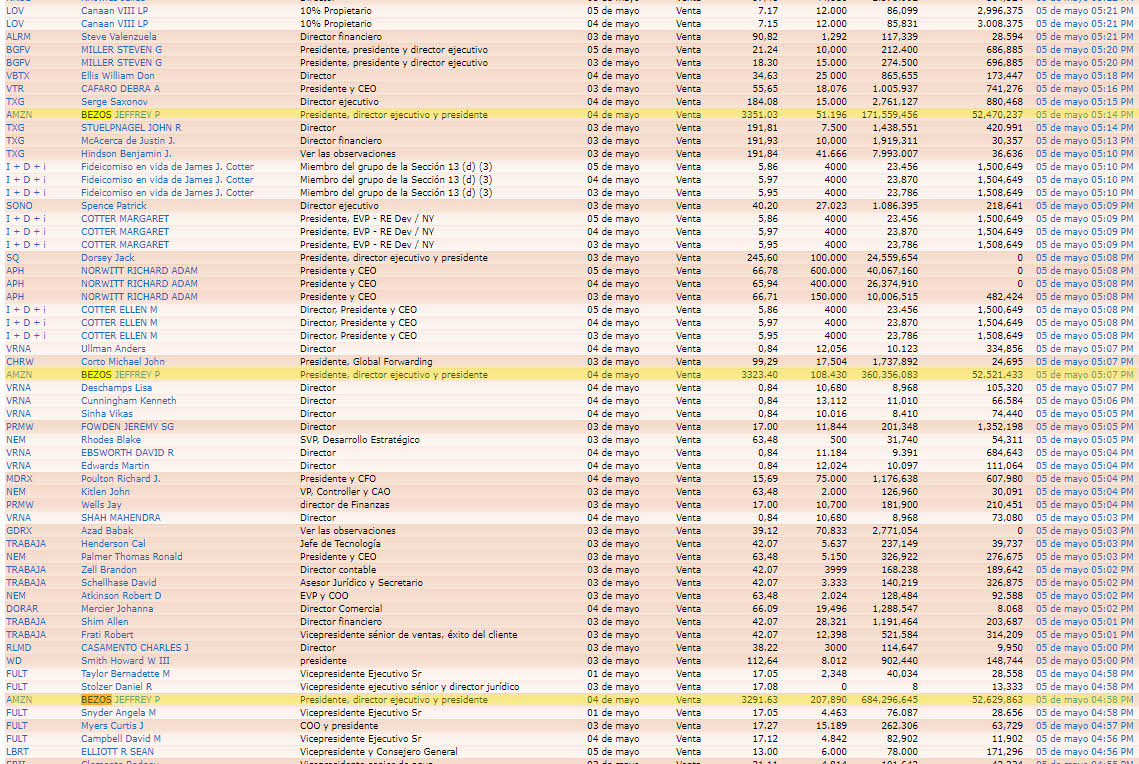1139x764 pixels.
Task: Open Corto Michael John's link
Action: tap(123, 361)
